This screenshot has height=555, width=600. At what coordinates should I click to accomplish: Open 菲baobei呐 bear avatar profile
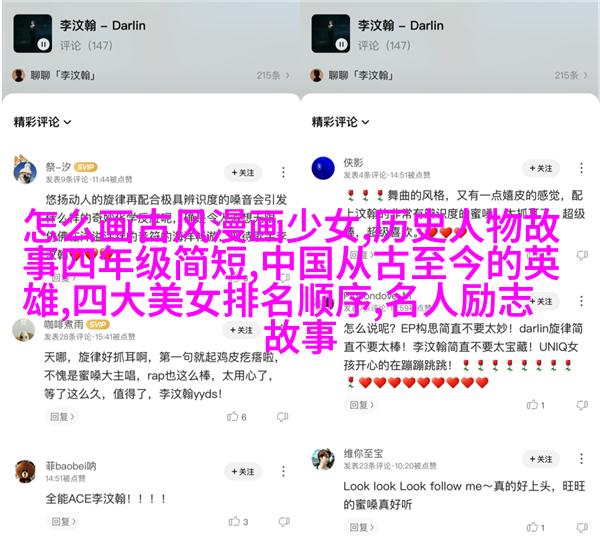[25, 471]
